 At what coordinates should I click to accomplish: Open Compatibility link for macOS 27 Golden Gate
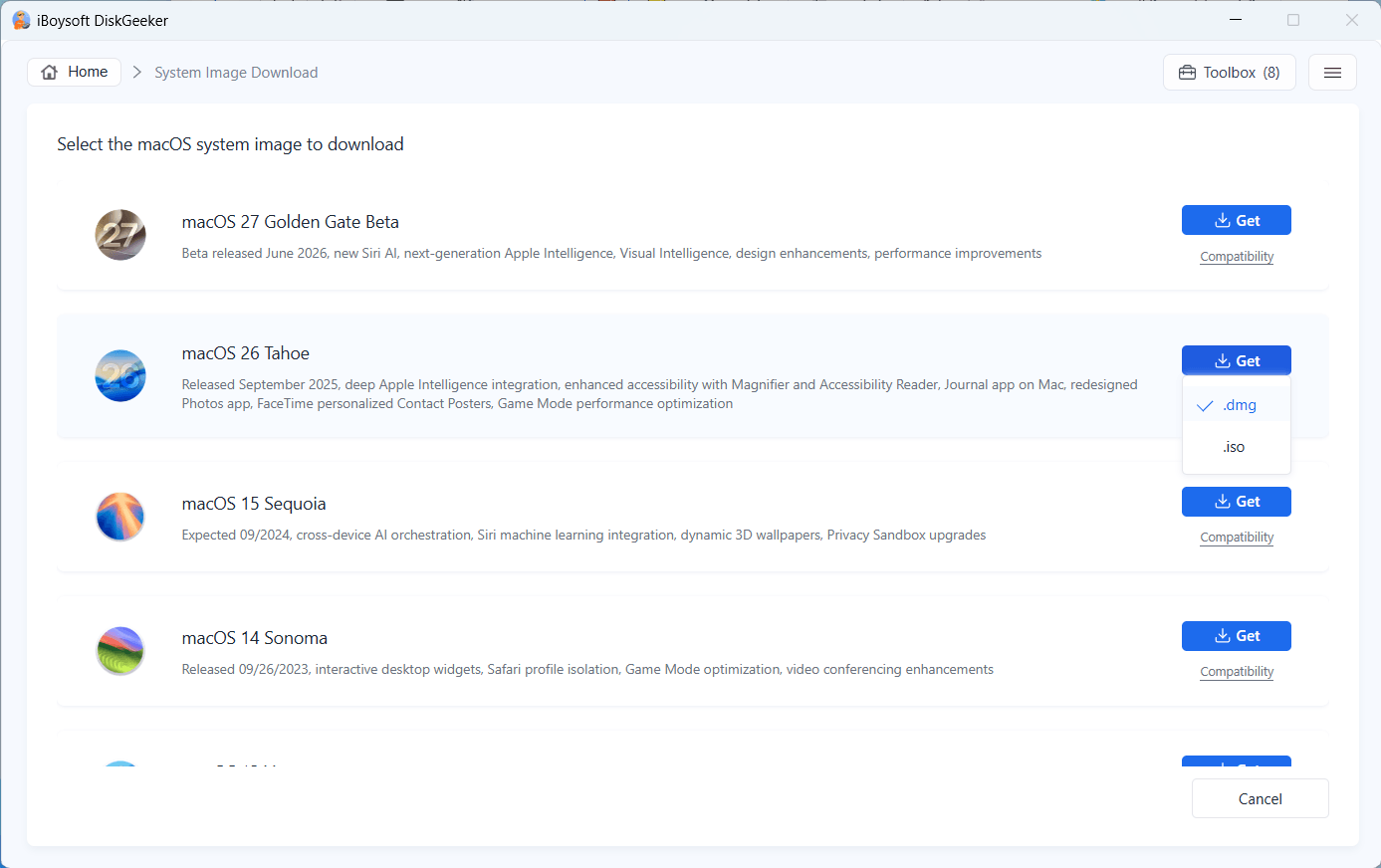[1237, 257]
